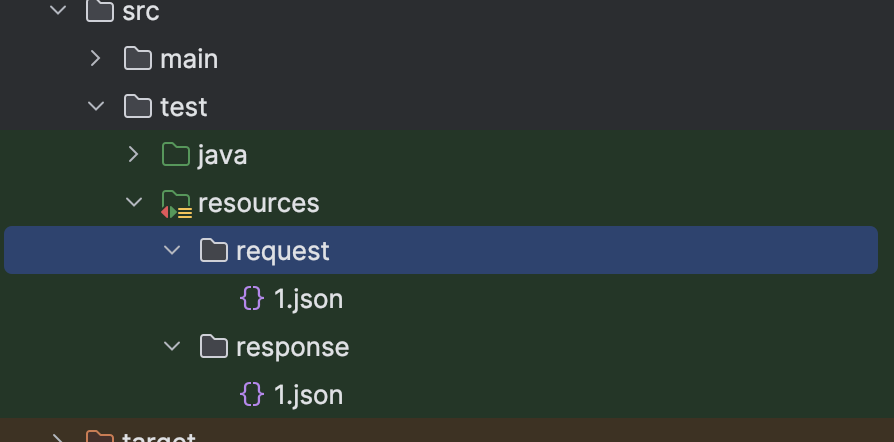Click the test folder icon
894x442 pixels.
[x=138, y=107]
